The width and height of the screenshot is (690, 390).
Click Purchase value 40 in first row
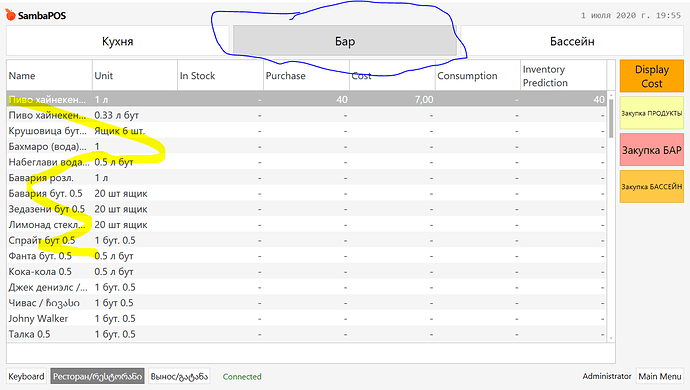click(342, 99)
